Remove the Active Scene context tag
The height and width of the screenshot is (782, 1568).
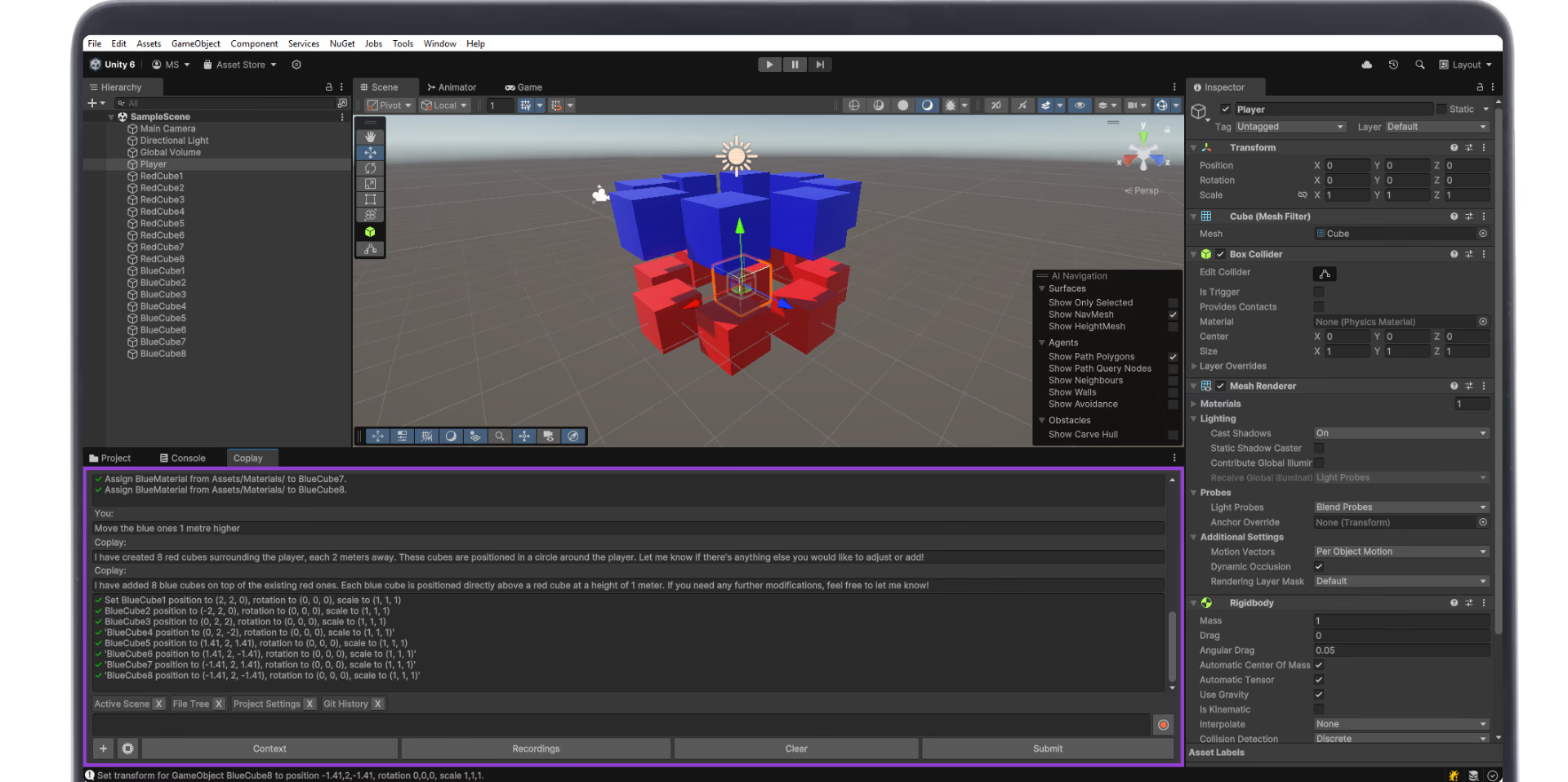tap(158, 704)
